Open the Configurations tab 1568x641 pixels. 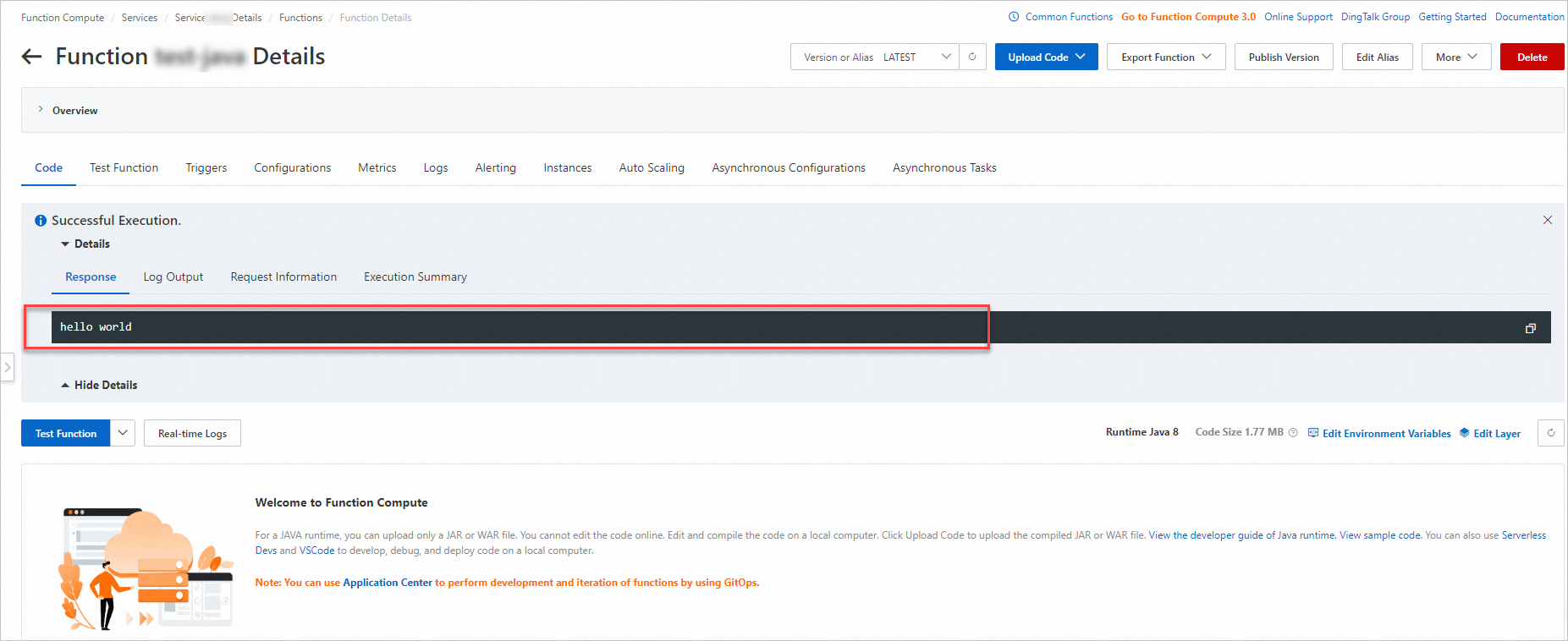(293, 167)
